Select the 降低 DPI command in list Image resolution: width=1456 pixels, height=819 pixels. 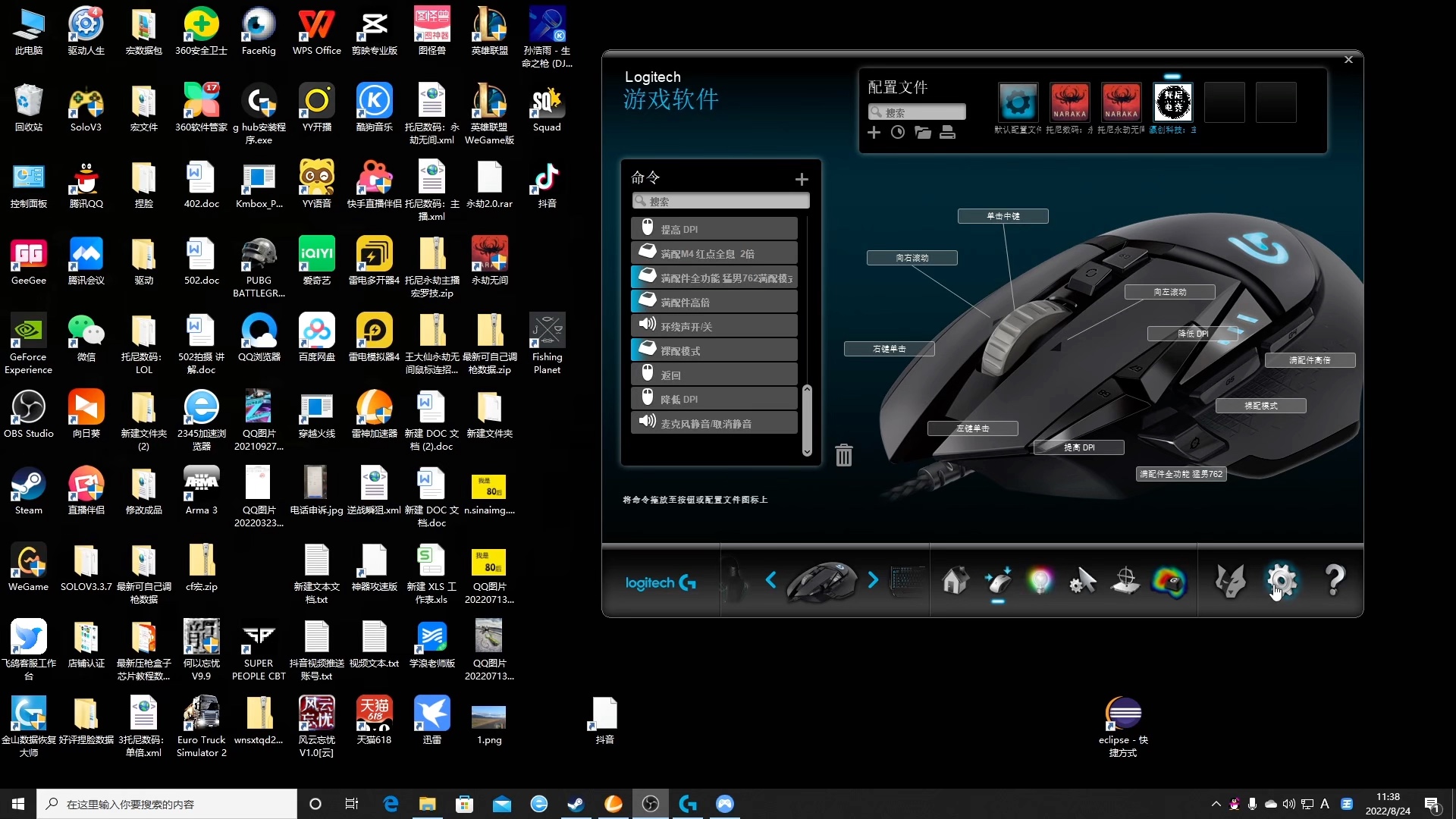(714, 399)
